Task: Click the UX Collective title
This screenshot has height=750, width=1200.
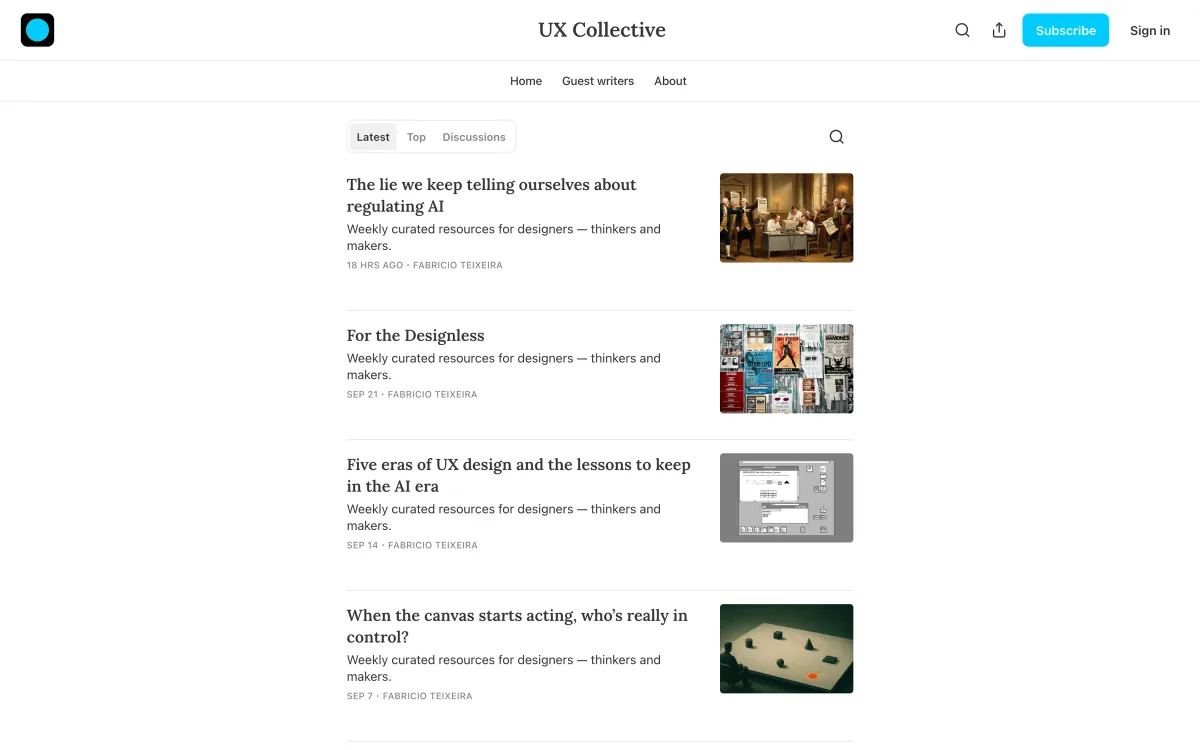Action: [x=601, y=30]
